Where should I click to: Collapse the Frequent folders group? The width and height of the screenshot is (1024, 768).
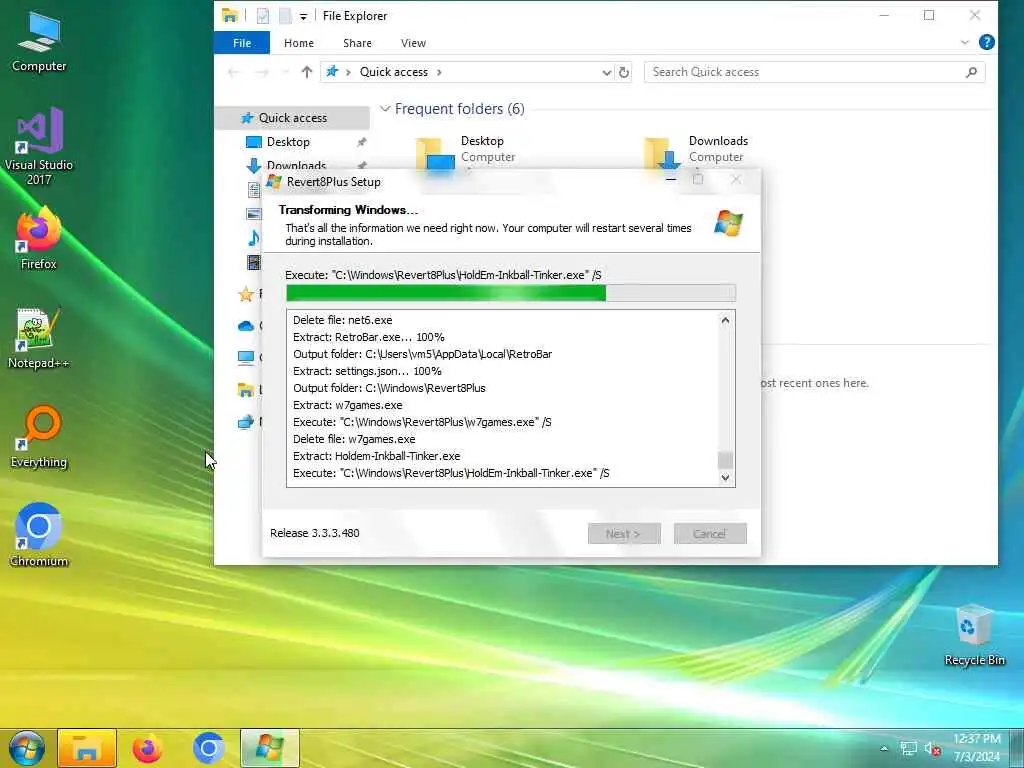385,108
